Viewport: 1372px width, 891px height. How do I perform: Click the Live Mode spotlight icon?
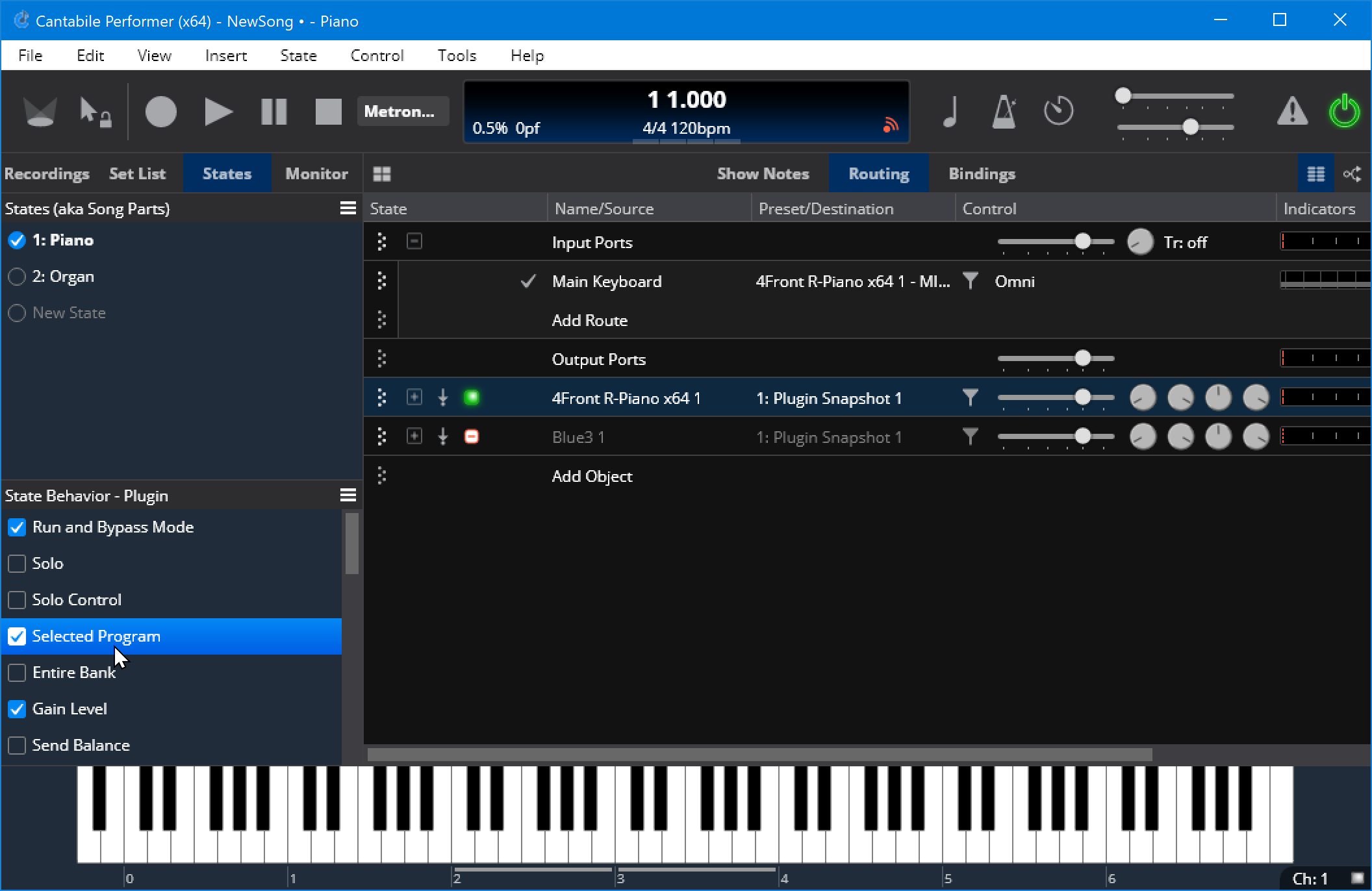pos(40,111)
